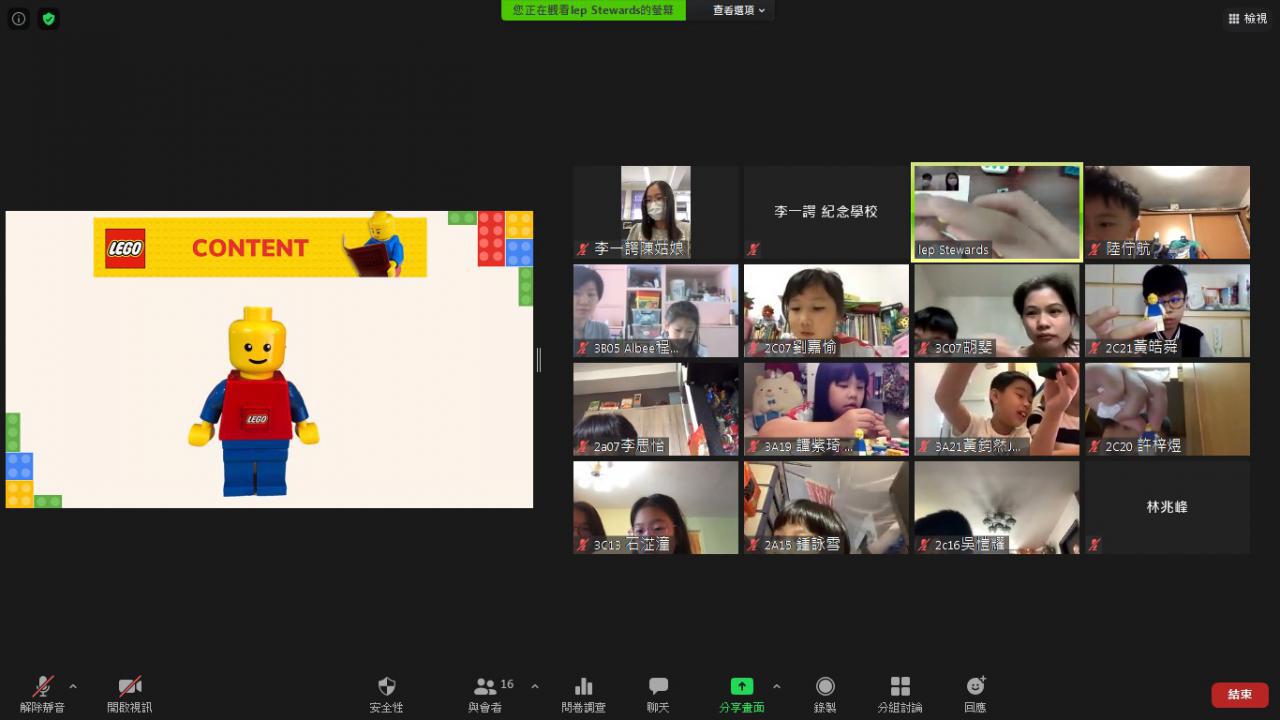Click the green screen-sharing notification banner
The image size is (1280, 720).
click(x=594, y=10)
